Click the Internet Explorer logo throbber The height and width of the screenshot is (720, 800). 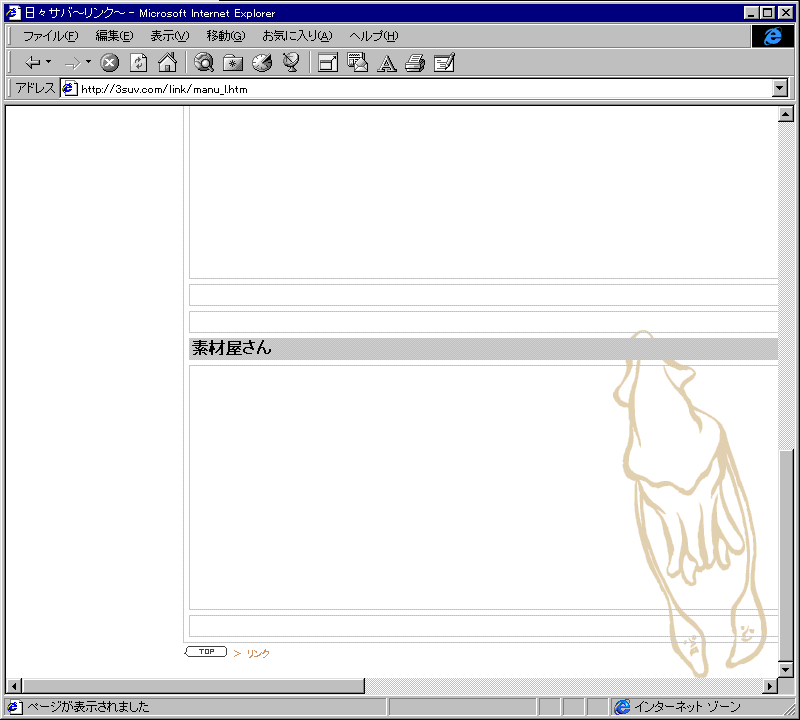[772, 36]
